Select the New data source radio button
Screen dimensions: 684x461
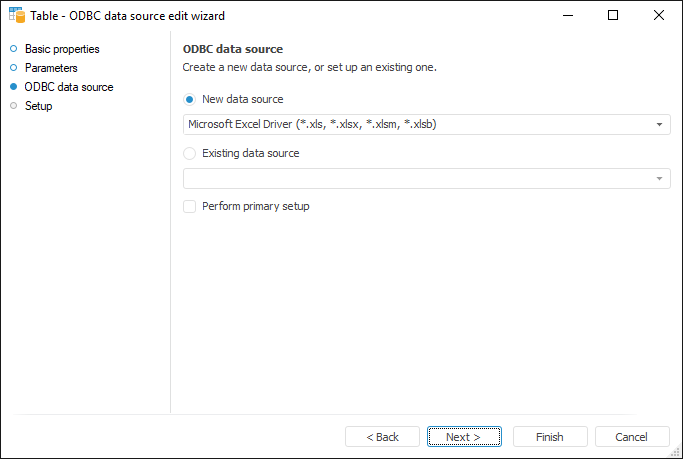click(x=190, y=100)
